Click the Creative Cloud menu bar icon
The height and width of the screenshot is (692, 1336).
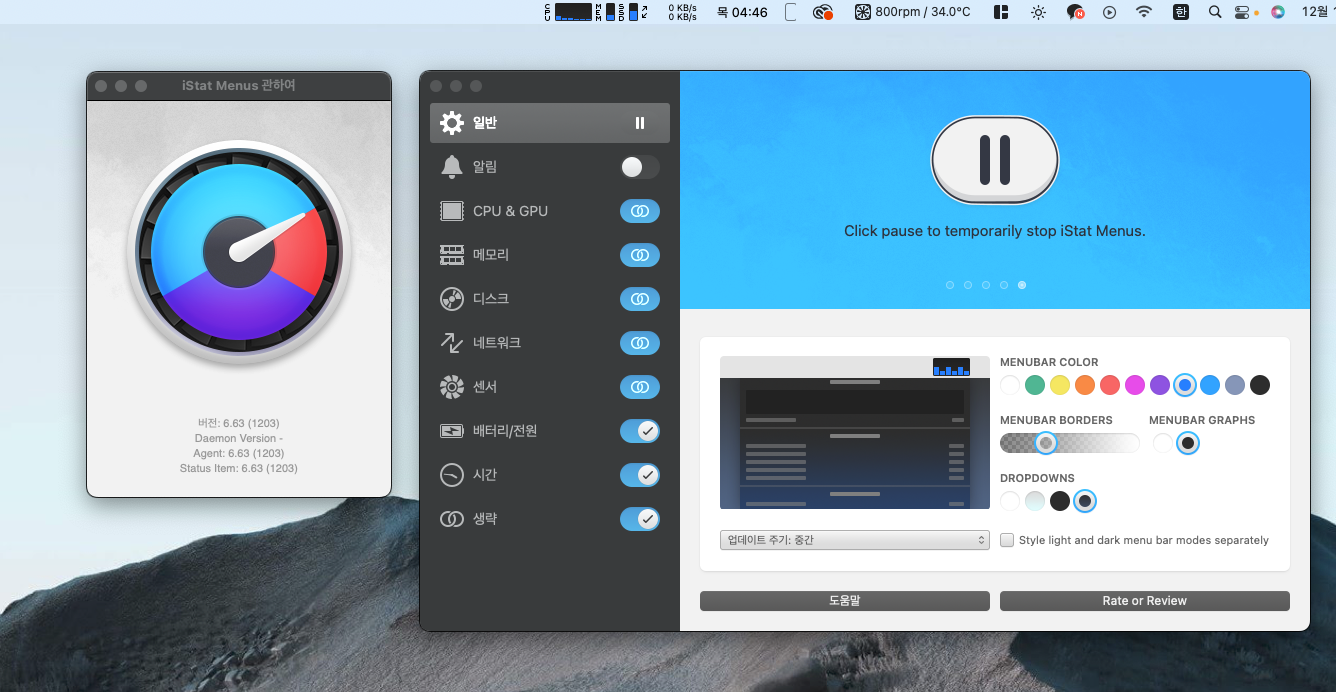pyautogui.click(x=823, y=12)
